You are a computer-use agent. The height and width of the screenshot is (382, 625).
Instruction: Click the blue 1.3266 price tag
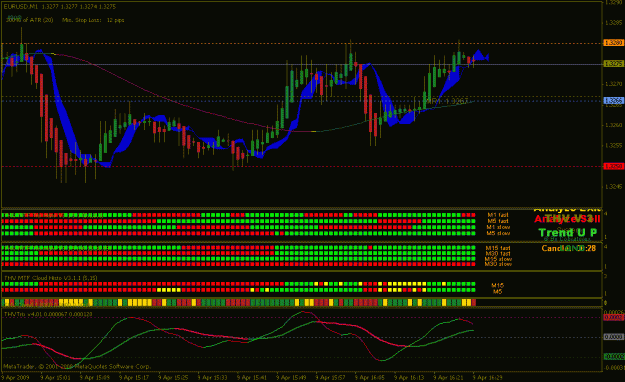(x=614, y=100)
